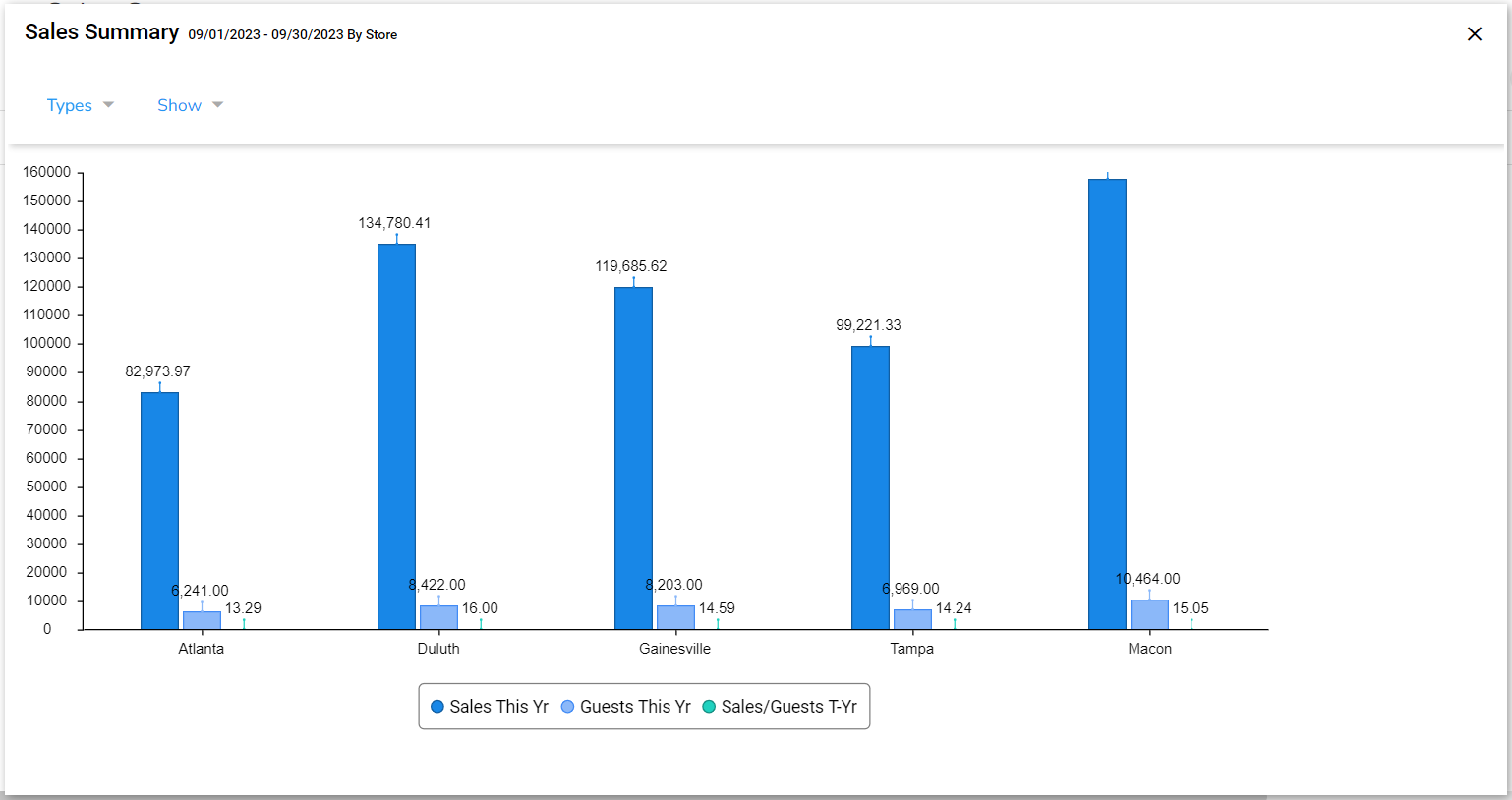1512x800 pixels.
Task: Click the Macon guests bar
Action: pyautogui.click(x=1149, y=614)
